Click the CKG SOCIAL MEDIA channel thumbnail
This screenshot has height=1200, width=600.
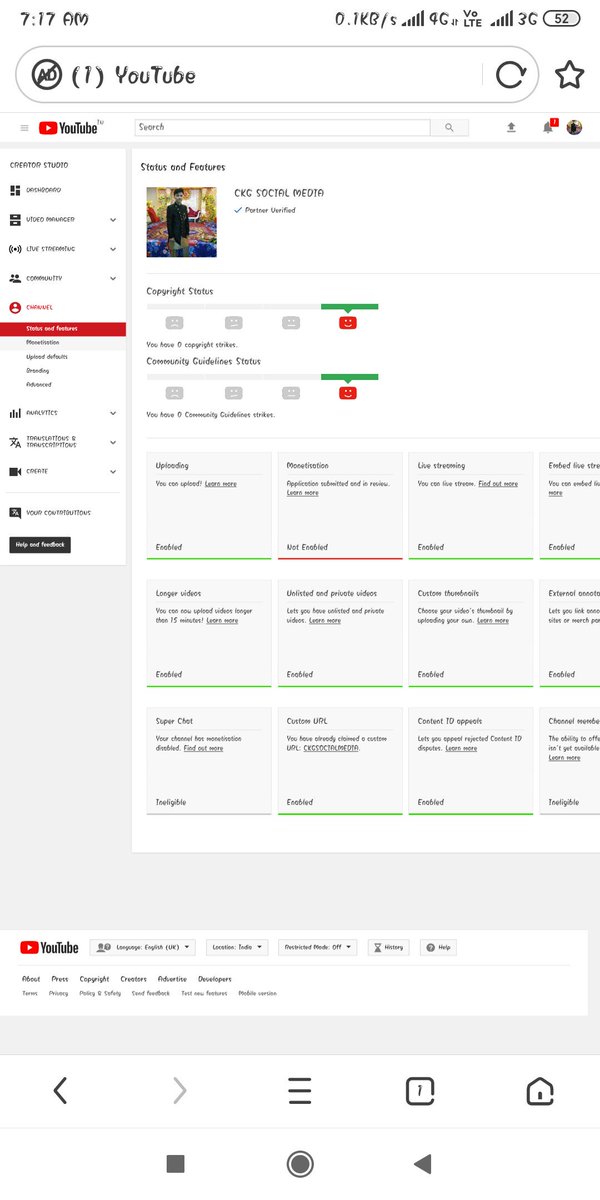[181, 222]
